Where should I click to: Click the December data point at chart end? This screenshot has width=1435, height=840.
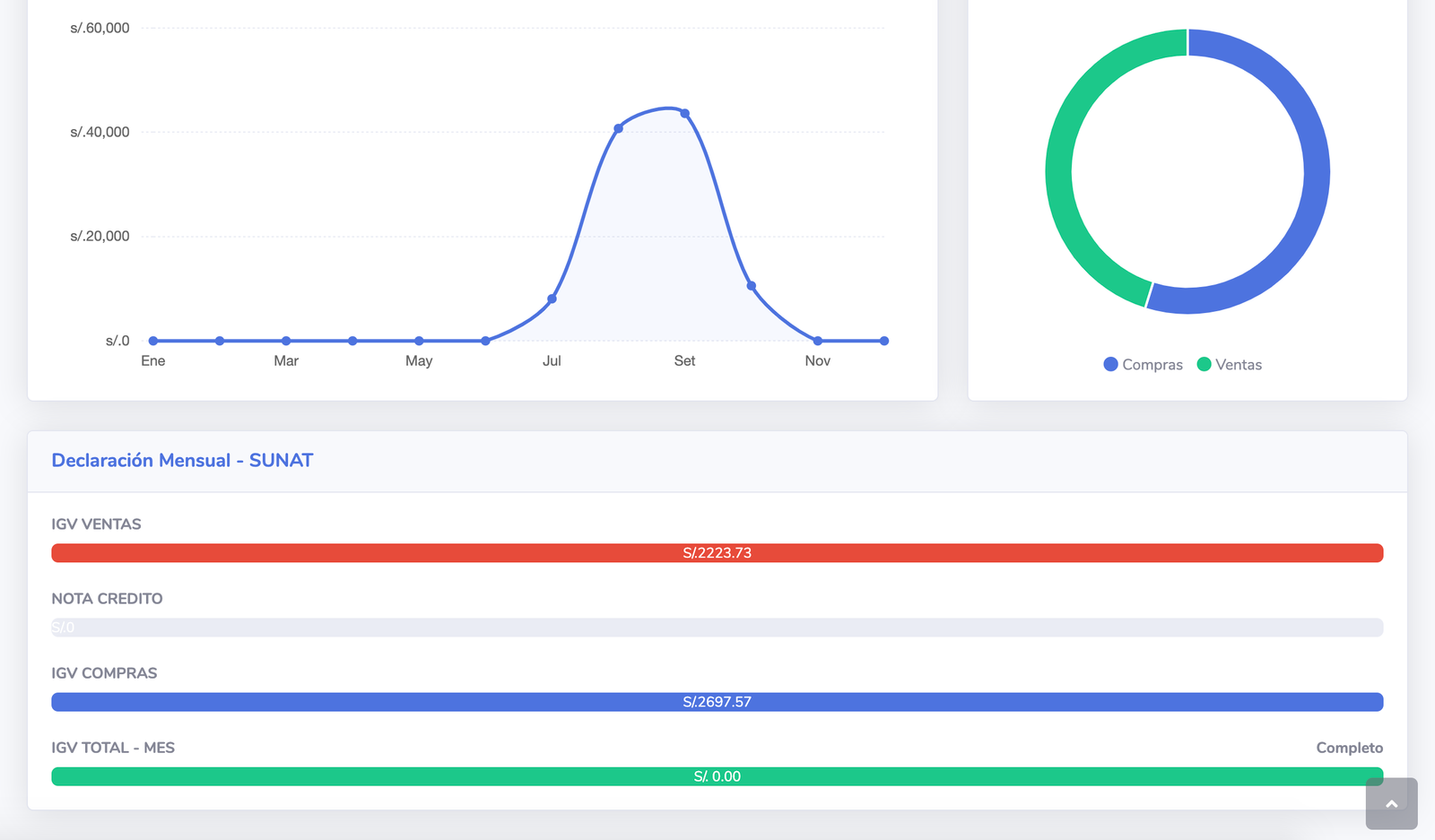884,341
